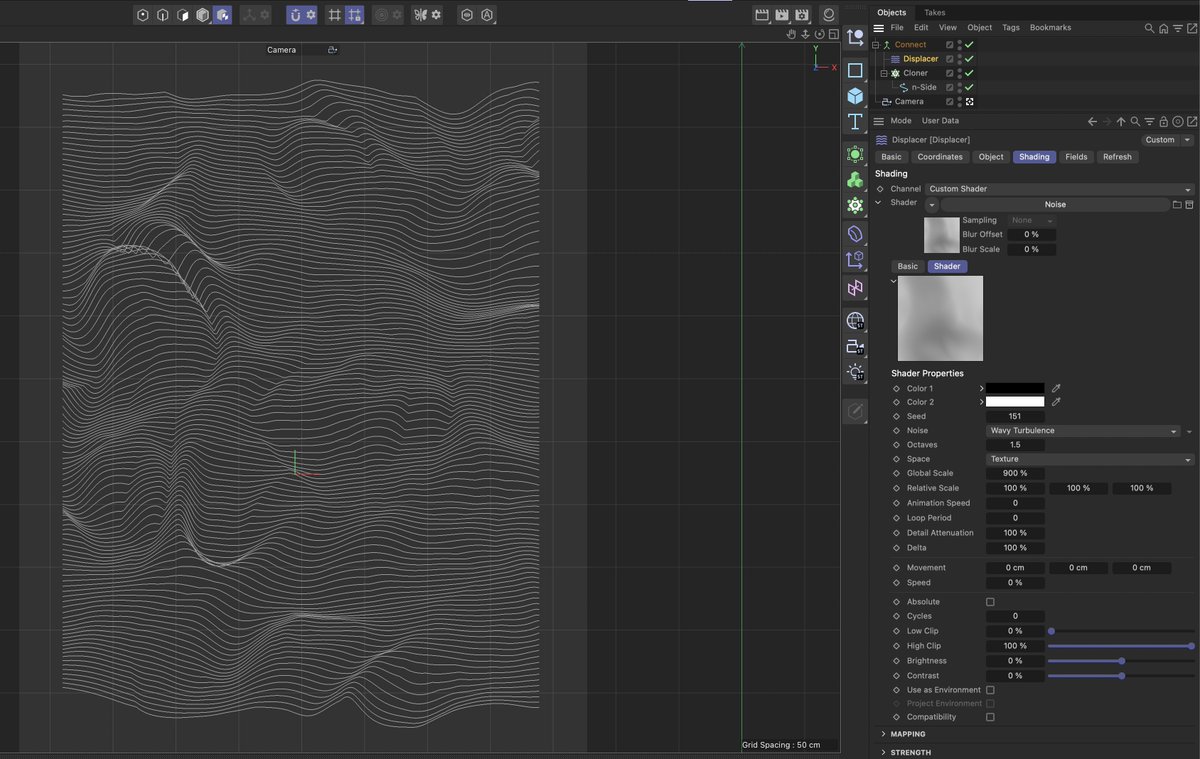The height and width of the screenshot is (759, 1200).
Task: Collapse the Cloner object tree node
Action: pos(884,73)
